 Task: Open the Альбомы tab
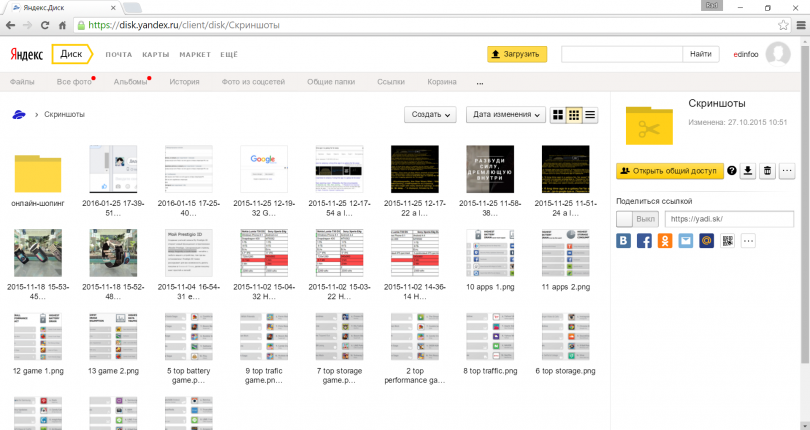[x=129, y=81]
